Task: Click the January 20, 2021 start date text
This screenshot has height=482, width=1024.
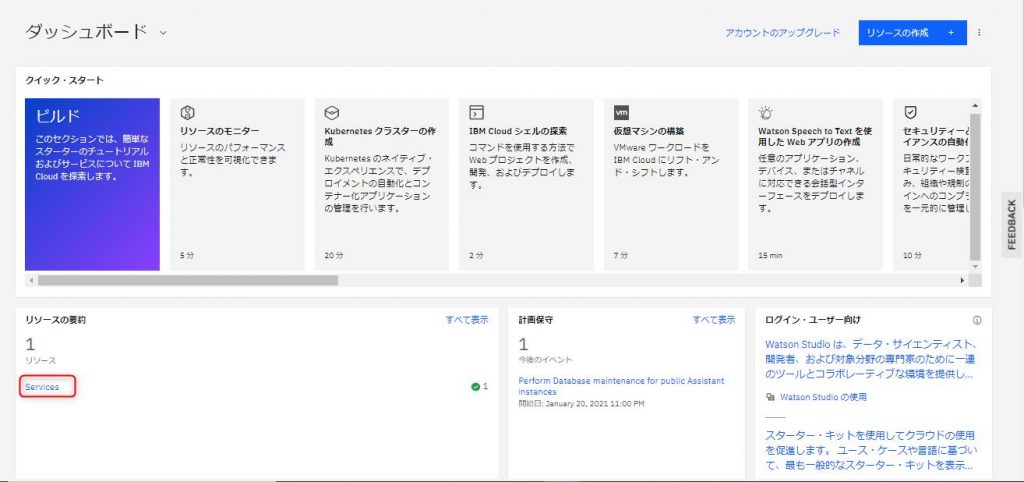Action: 581,404
